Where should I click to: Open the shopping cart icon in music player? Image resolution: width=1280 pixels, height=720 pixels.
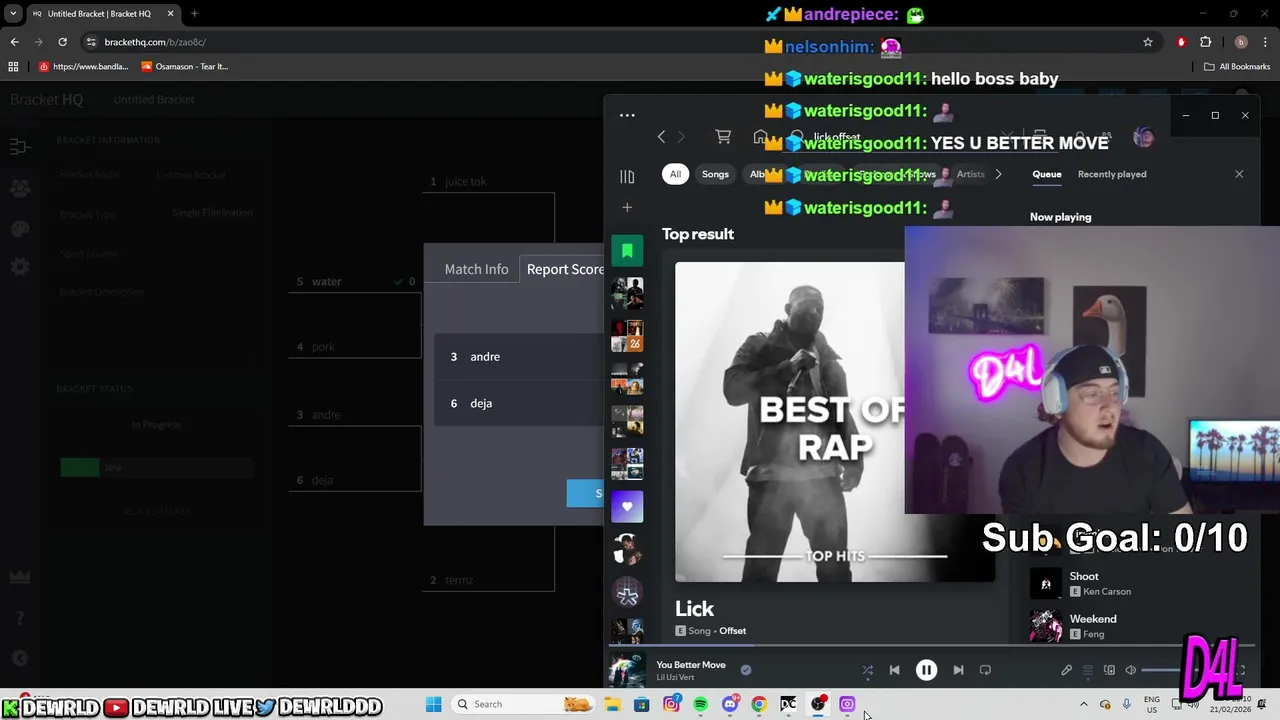[723, 137]
